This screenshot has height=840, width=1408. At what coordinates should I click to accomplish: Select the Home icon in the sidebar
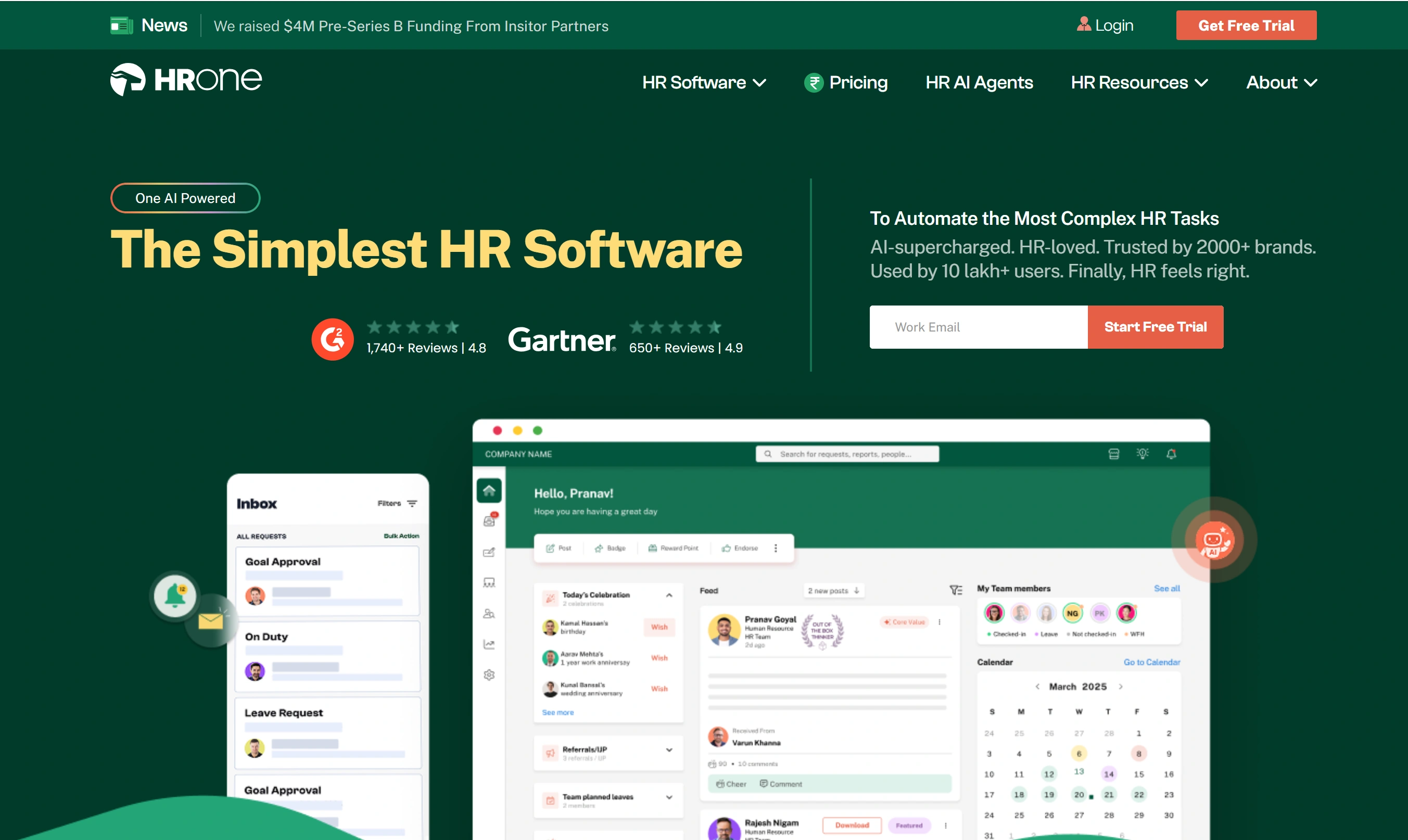pos(489,491)
